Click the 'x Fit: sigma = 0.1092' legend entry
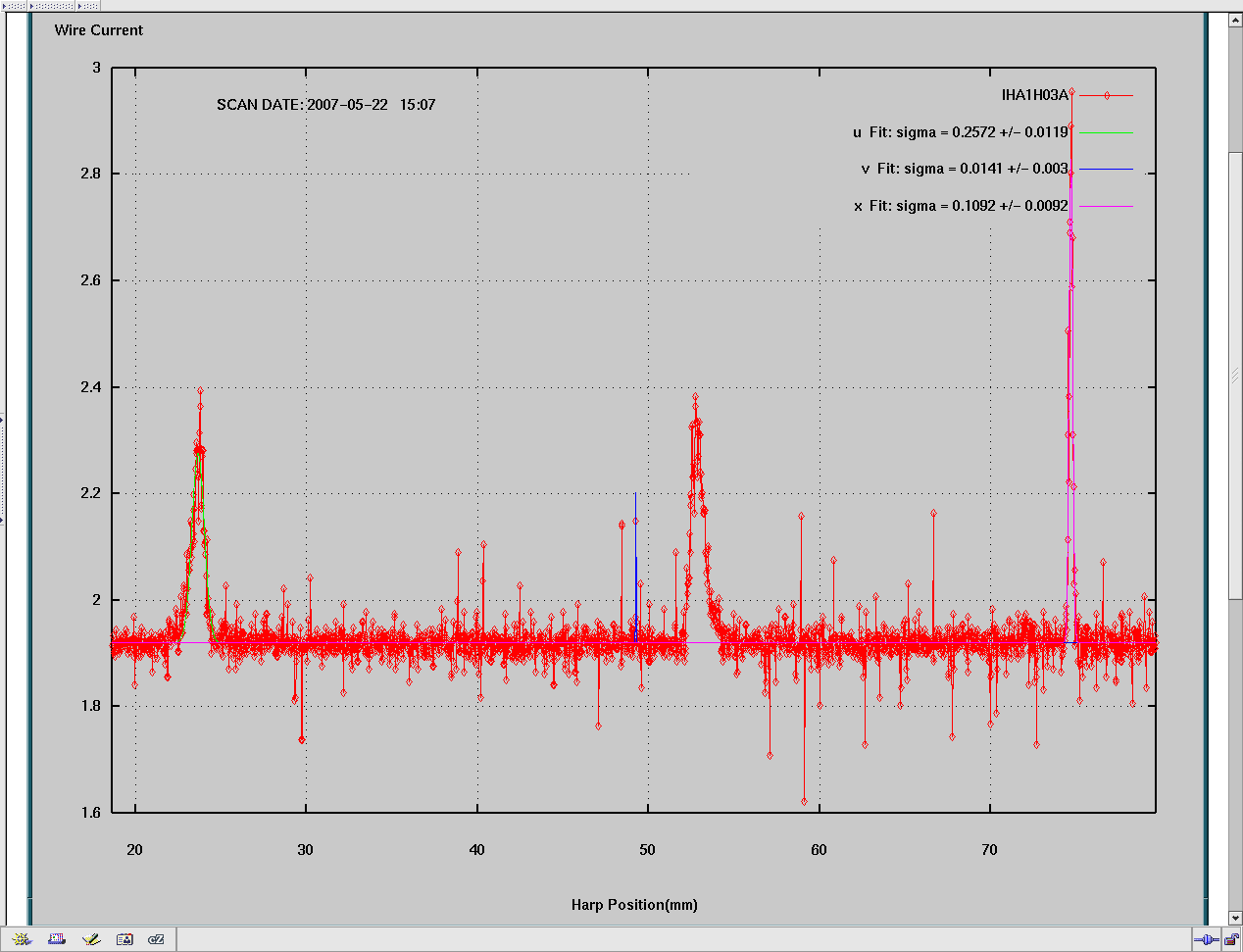The height and width of the screenshot is (952, 1243). click(x=961, y=206)
